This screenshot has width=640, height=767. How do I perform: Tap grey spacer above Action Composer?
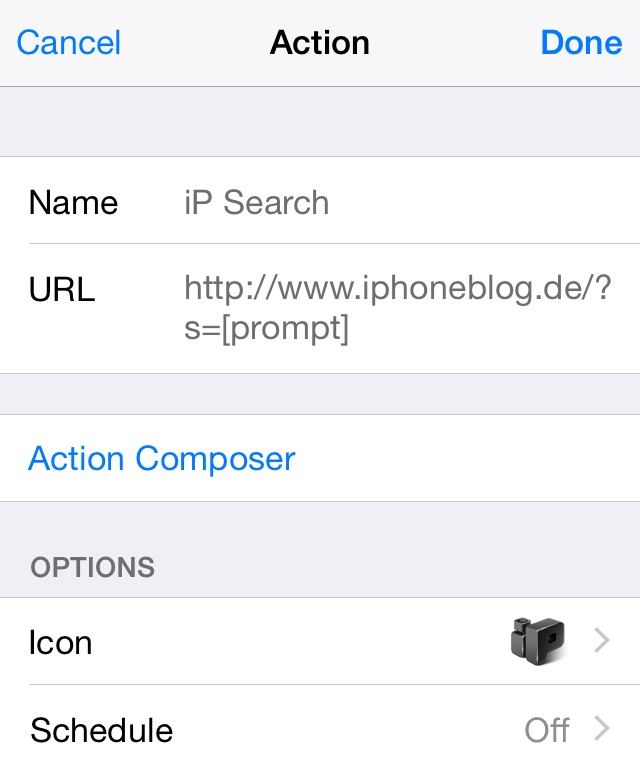pos(320,394)
